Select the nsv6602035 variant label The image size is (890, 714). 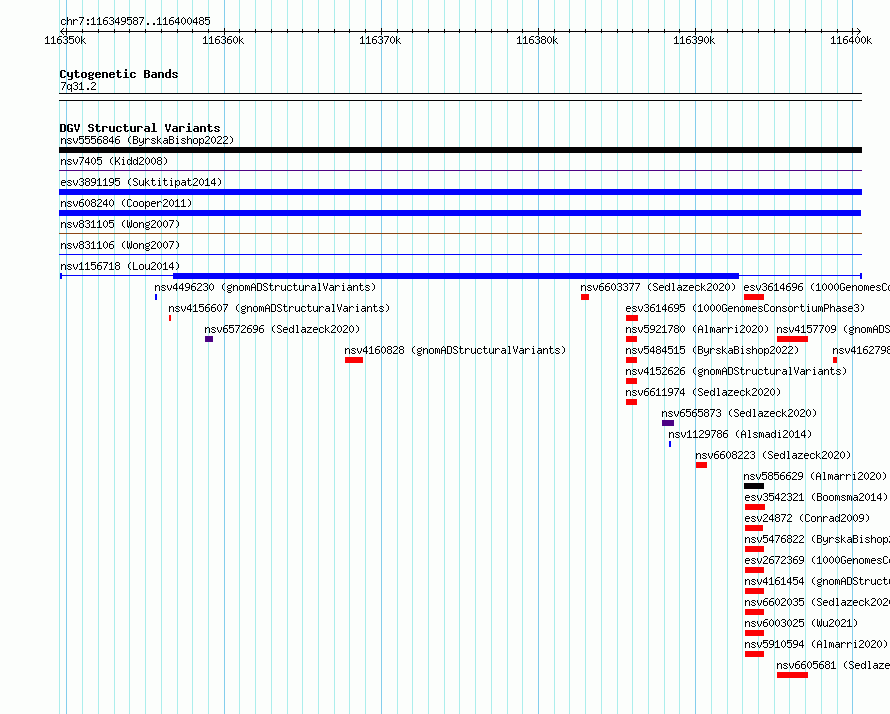click(x=817, y=602)
